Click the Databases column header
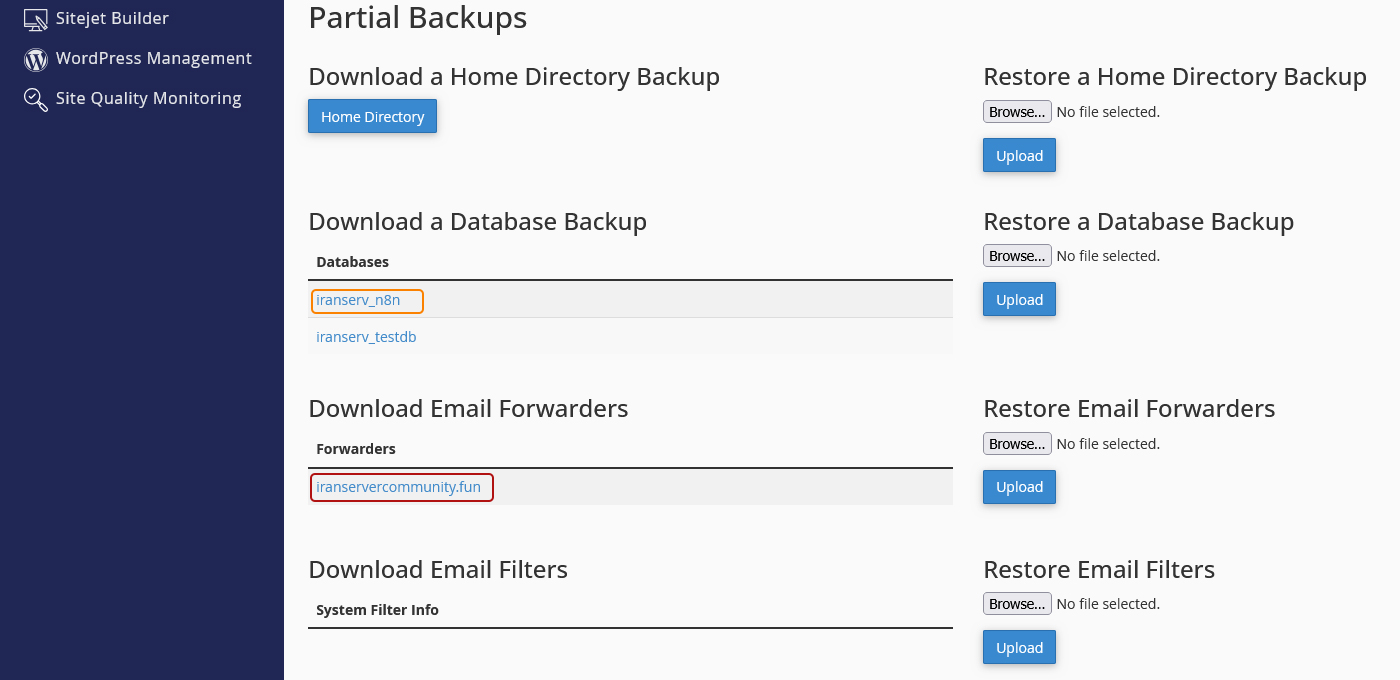The height and width of the screenshot is (680, 1400). [352, 262]
